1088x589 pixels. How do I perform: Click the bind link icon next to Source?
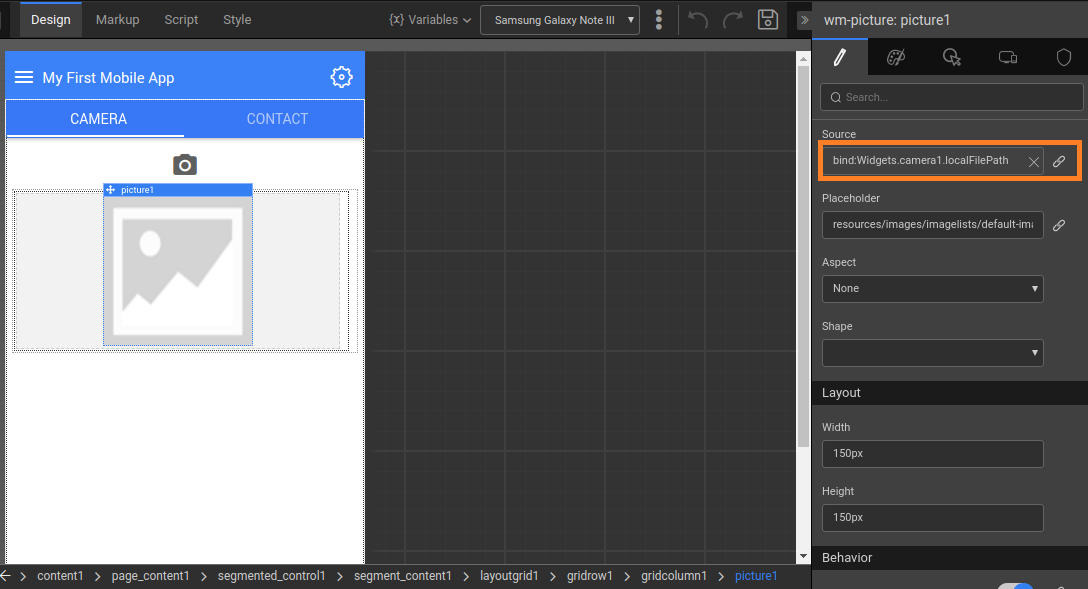click(x=1059, y=160)
